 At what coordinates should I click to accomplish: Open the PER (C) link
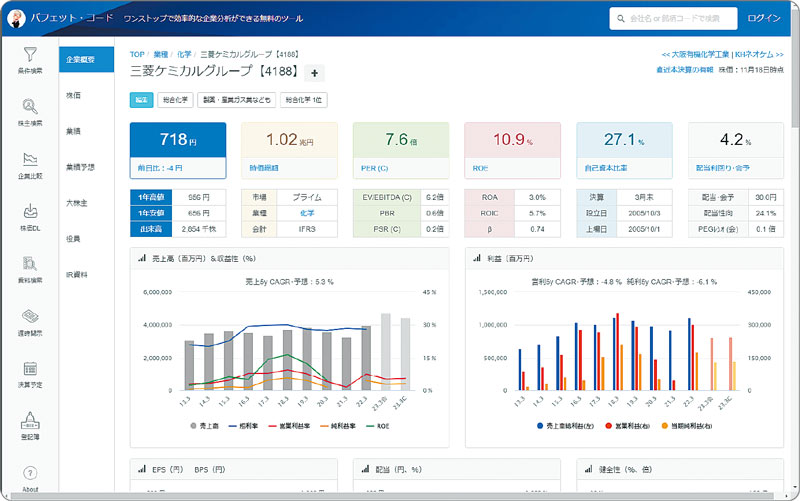pyautogui.click(x=374, y=168)
